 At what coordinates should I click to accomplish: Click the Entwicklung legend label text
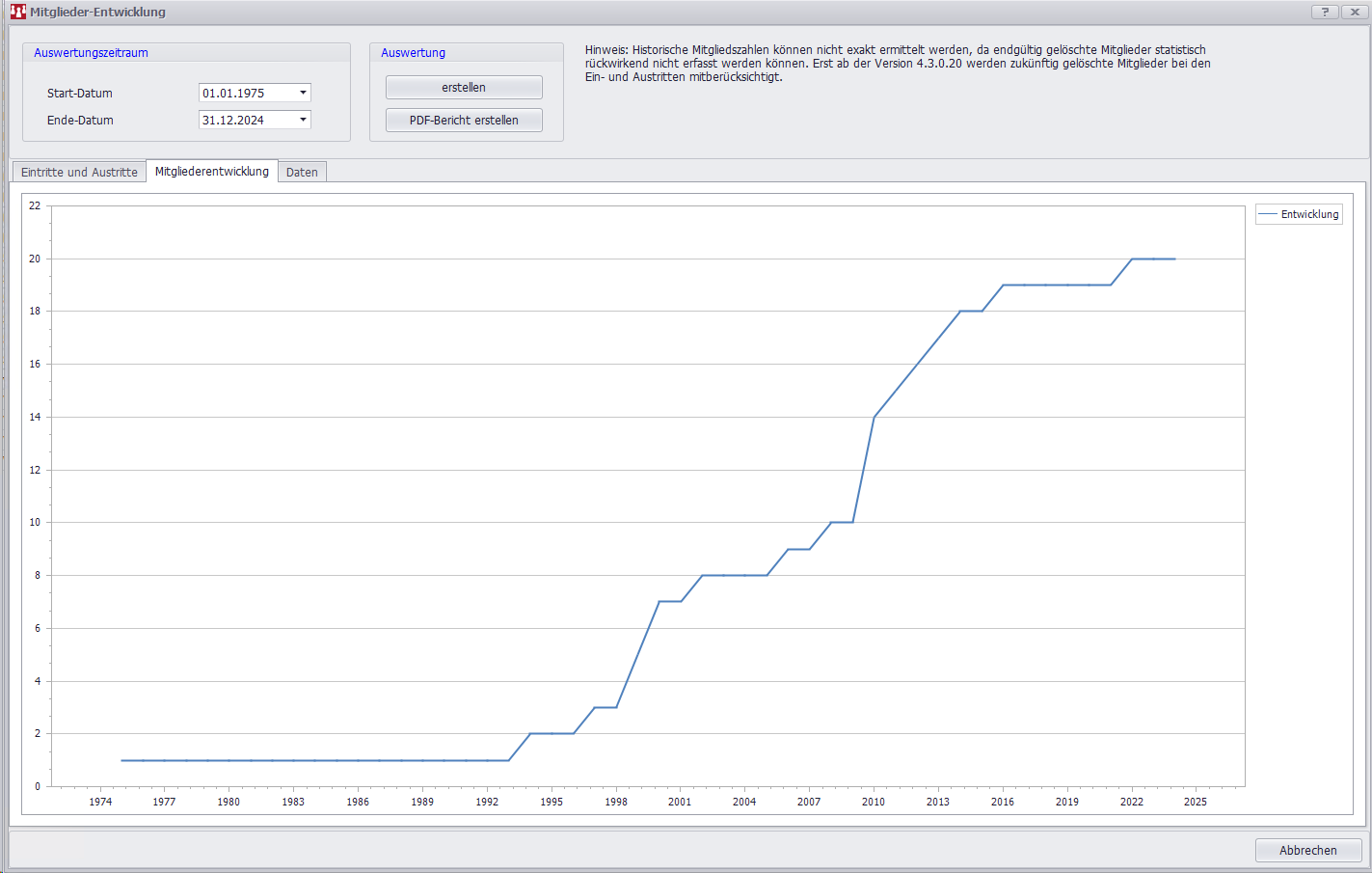[x=1309, y=214]
